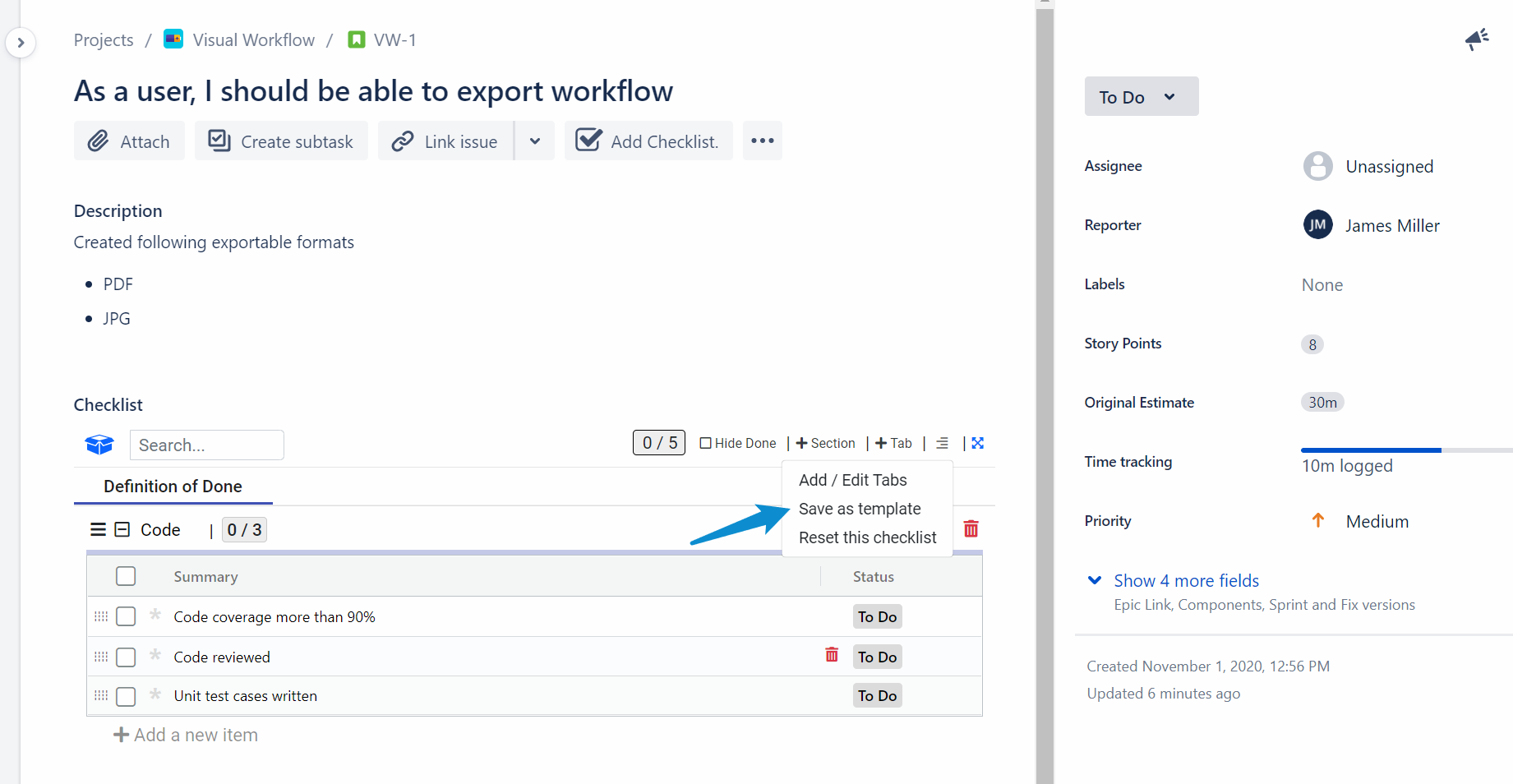Open the To Do status dropdown
1513x784 pixels.
point(1140,97)
